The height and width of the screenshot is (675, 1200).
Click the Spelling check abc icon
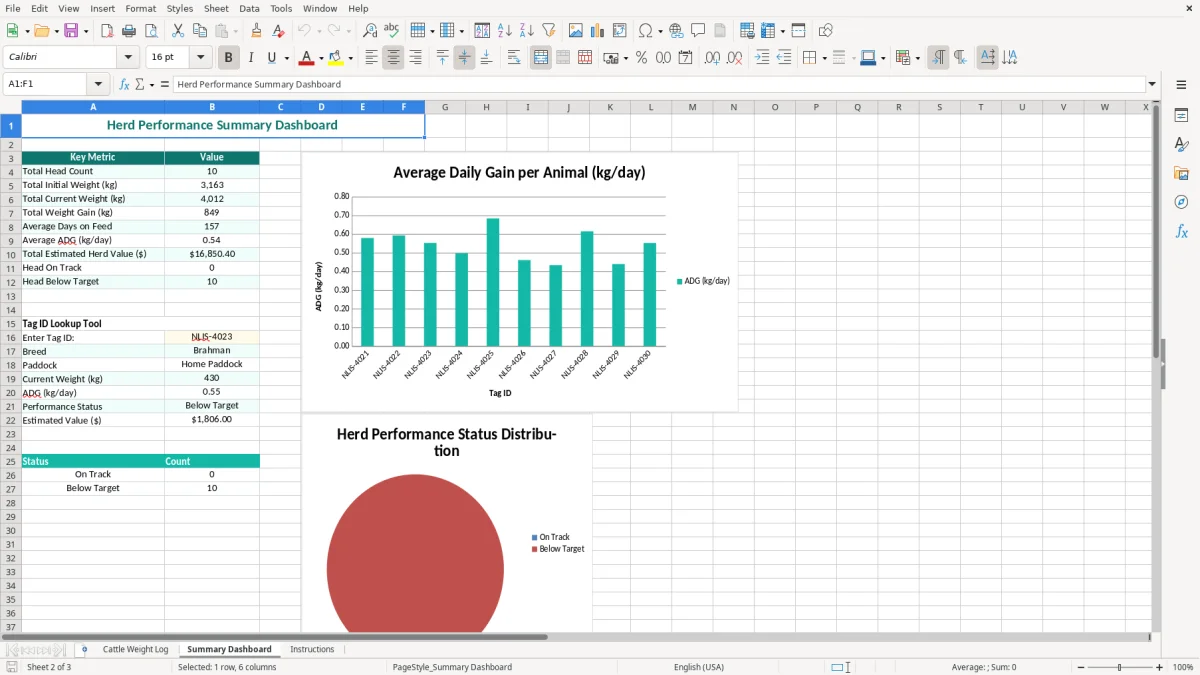(391, 31)
